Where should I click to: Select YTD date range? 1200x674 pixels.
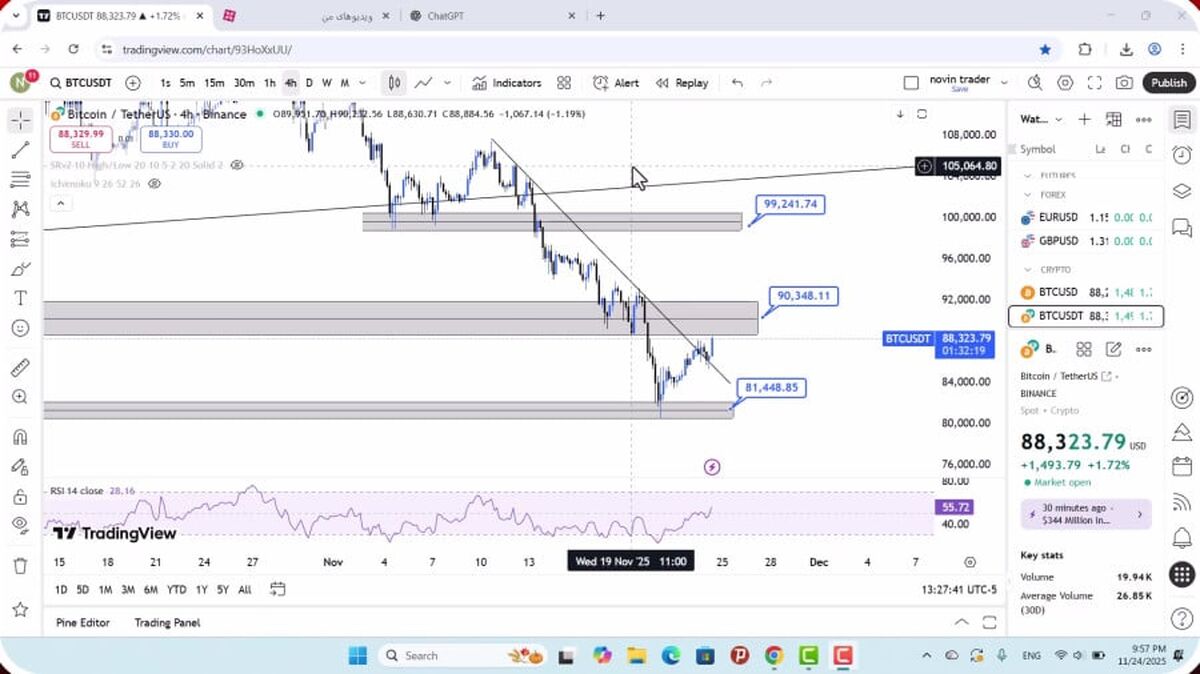point(176,590)
